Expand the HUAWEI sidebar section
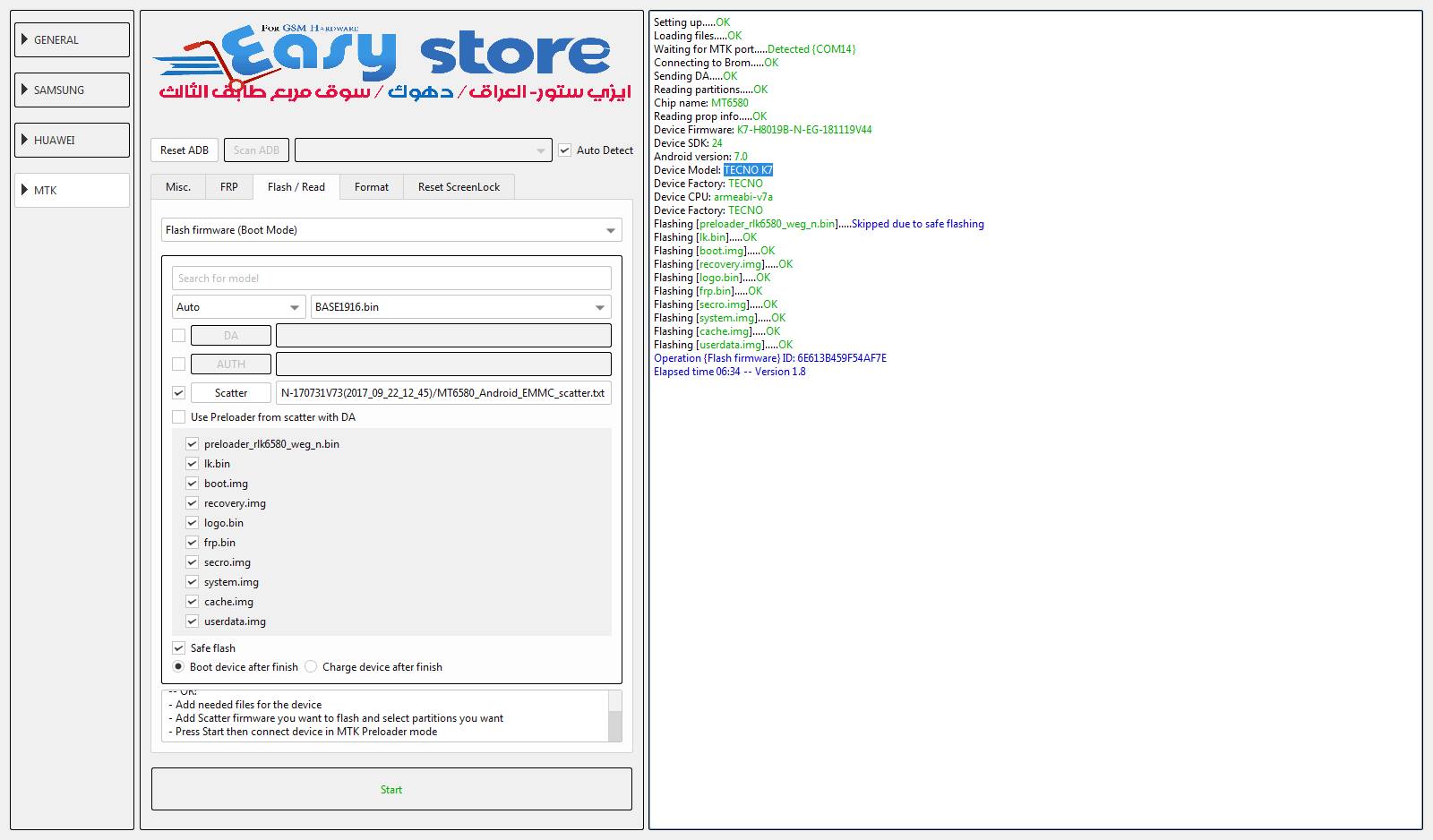The width and height of the screenshot is (1433, 840). [x=72, y=140]
